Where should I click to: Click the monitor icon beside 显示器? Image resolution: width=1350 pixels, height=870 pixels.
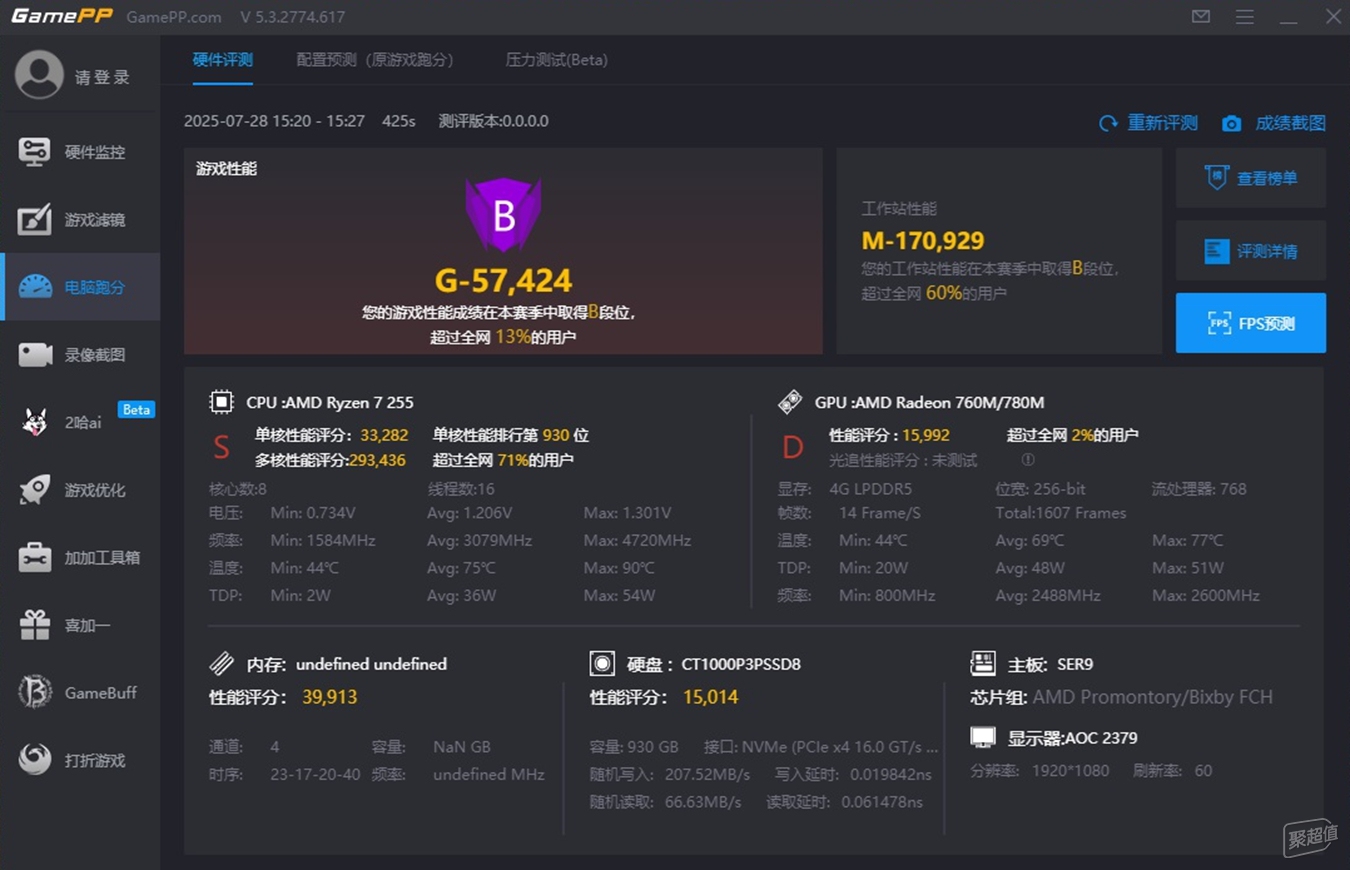tap(983, 738)
